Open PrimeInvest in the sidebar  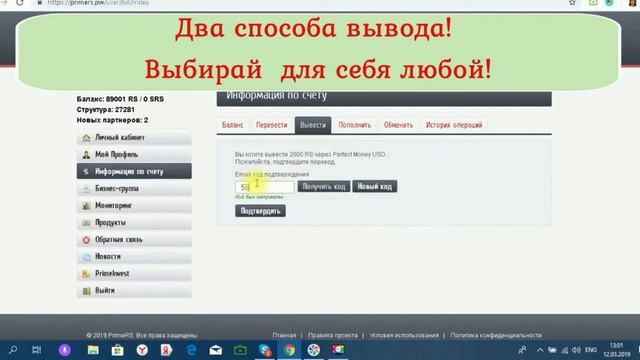pyautogui.click(x=134, y=274)
